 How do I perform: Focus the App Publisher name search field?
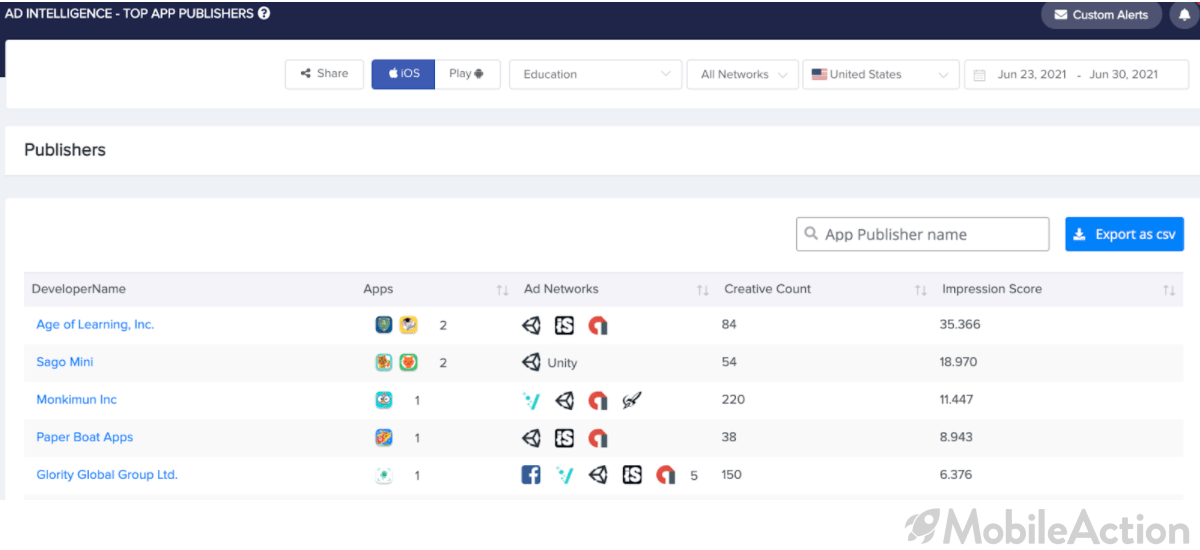tap(923, 234)
